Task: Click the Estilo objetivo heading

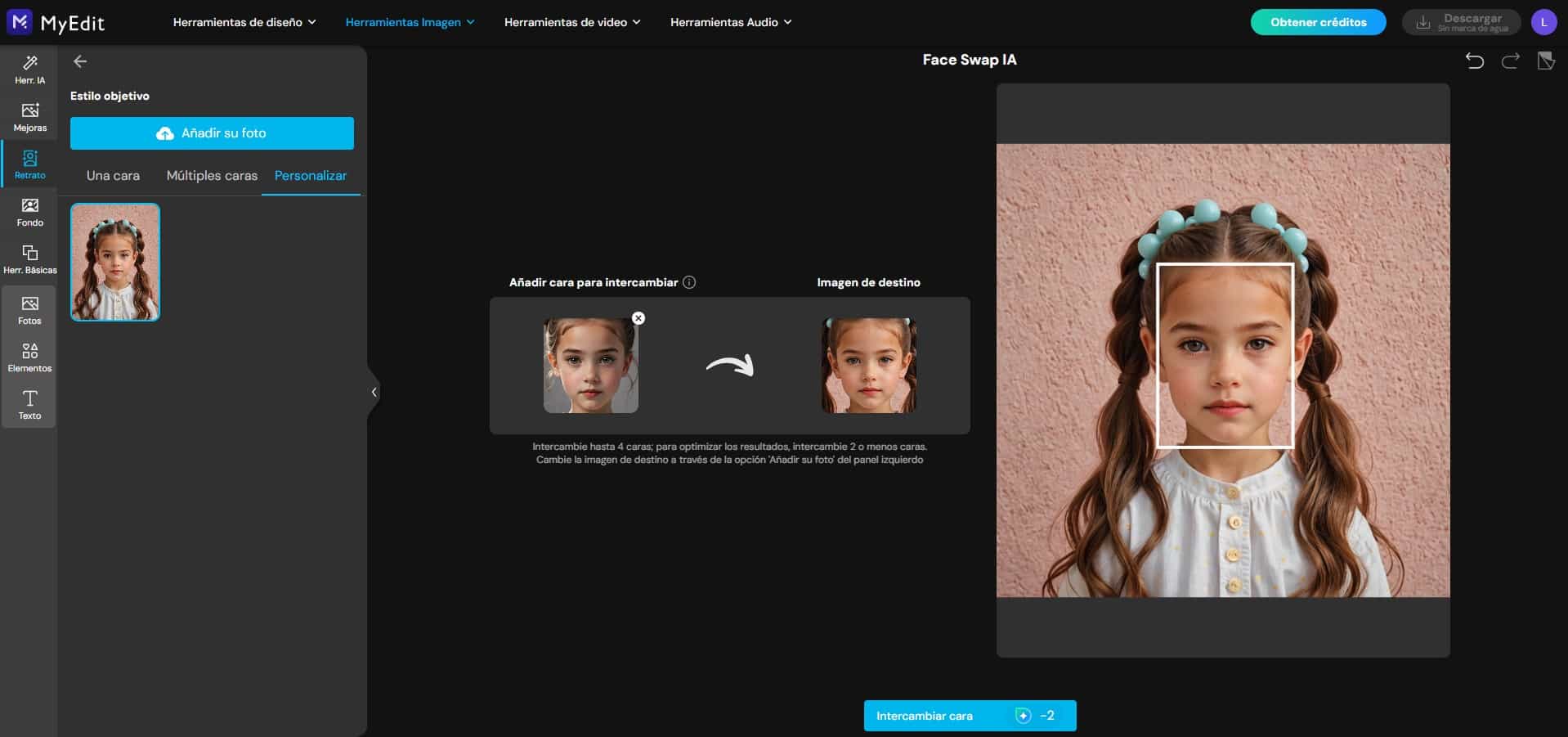Action: point(110,96)
